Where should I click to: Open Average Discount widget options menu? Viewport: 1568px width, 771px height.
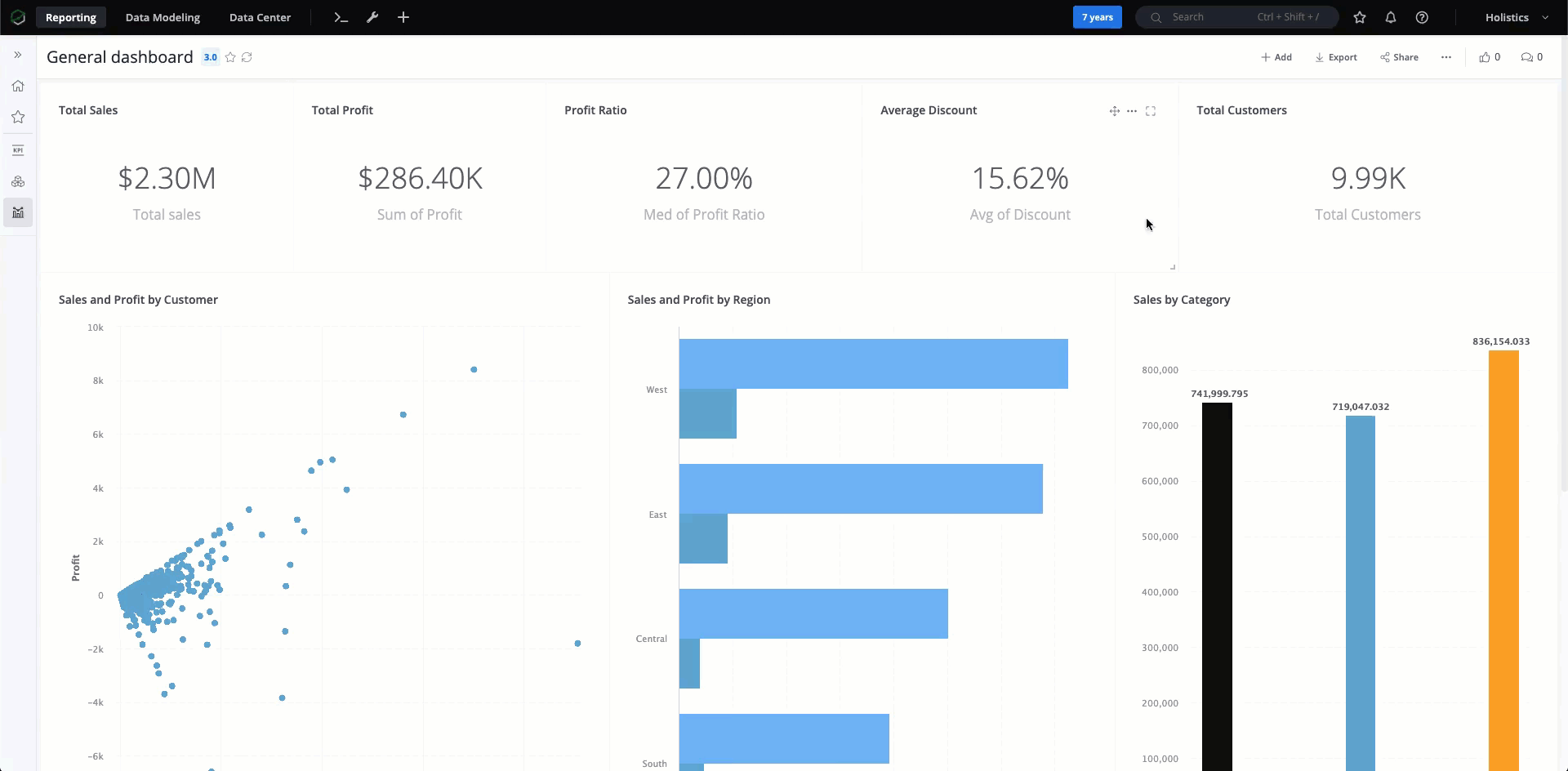click(1132, 111)
